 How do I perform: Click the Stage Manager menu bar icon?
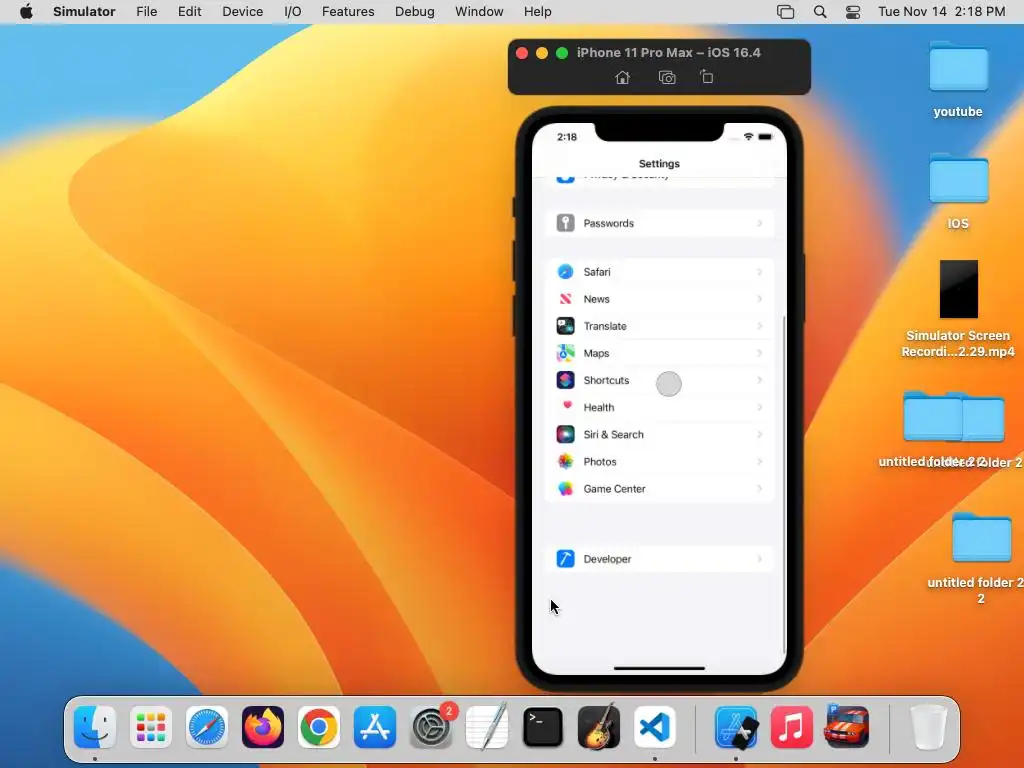[x=786, y=12]
